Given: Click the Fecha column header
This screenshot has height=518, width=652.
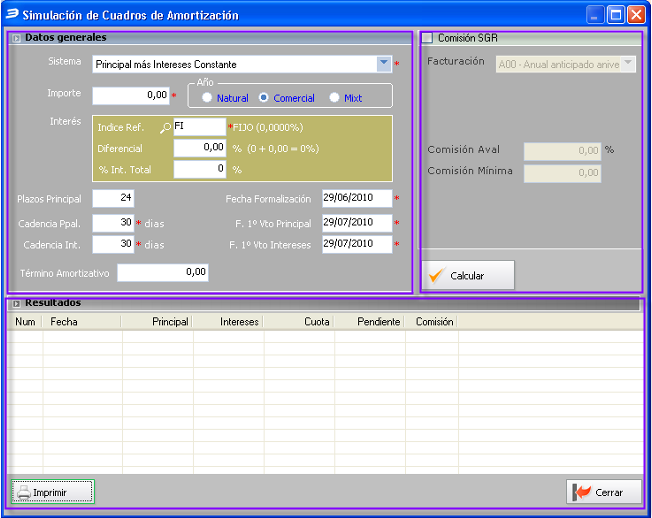Looking at the screenshot, I should 80,322.
